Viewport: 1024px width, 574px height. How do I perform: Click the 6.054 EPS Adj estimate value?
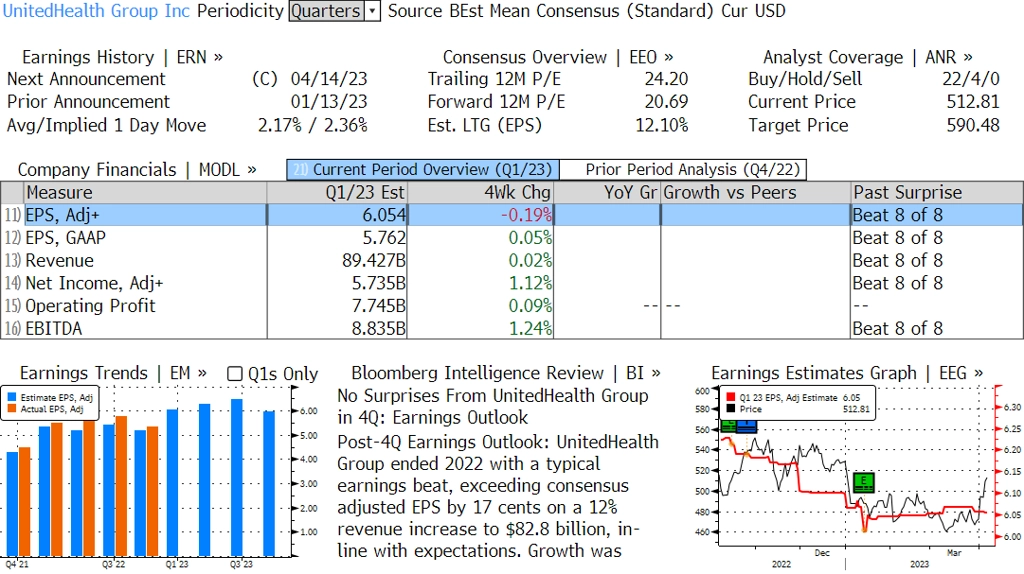pyautogui.click(x=384, y=215)
